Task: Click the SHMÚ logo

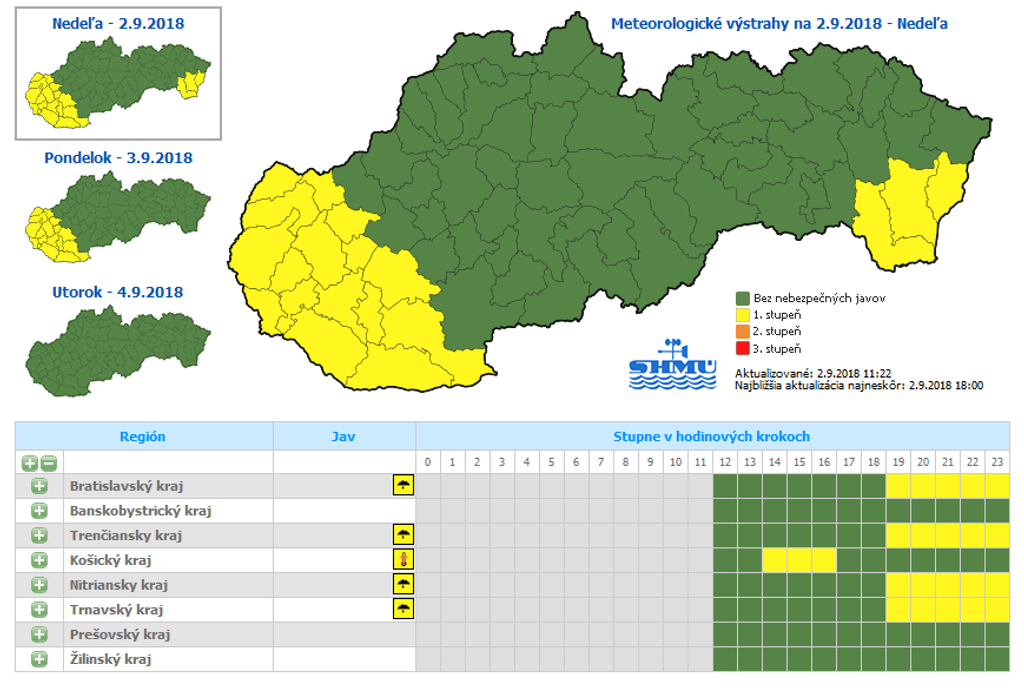Action: click(x=673, y=366)
